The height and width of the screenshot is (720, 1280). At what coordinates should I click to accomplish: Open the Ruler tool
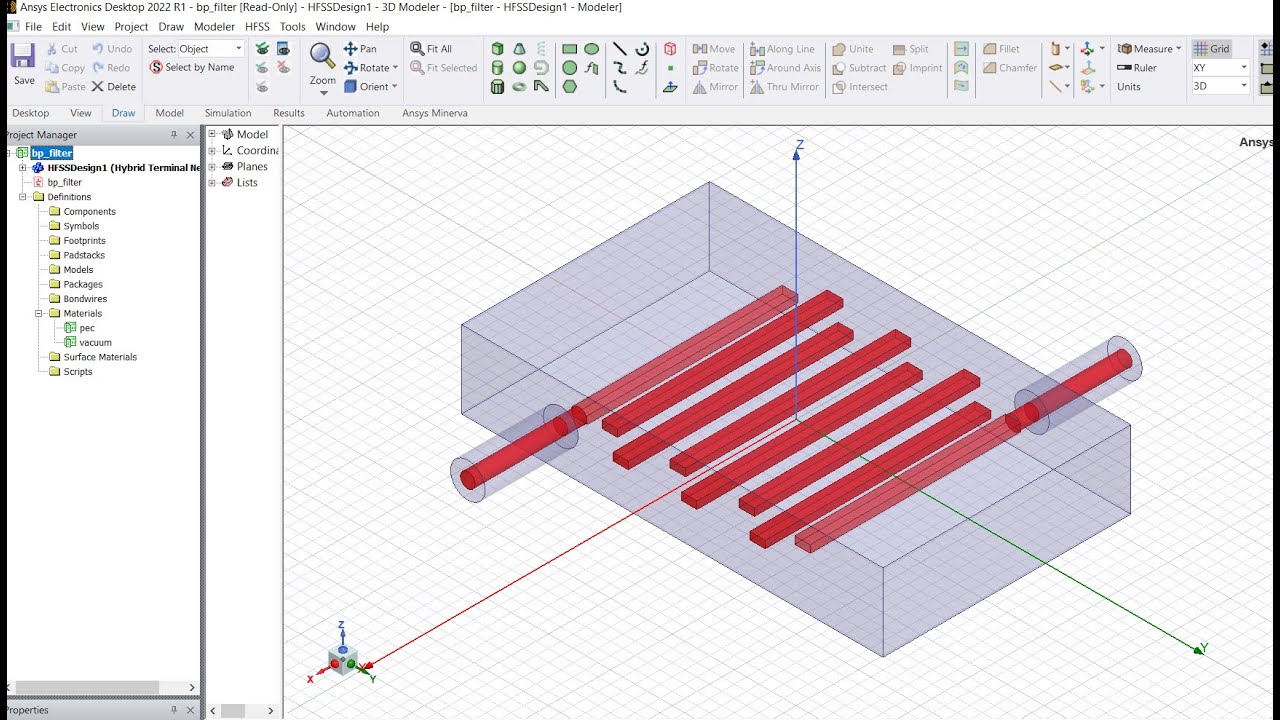click(1137, 68)
